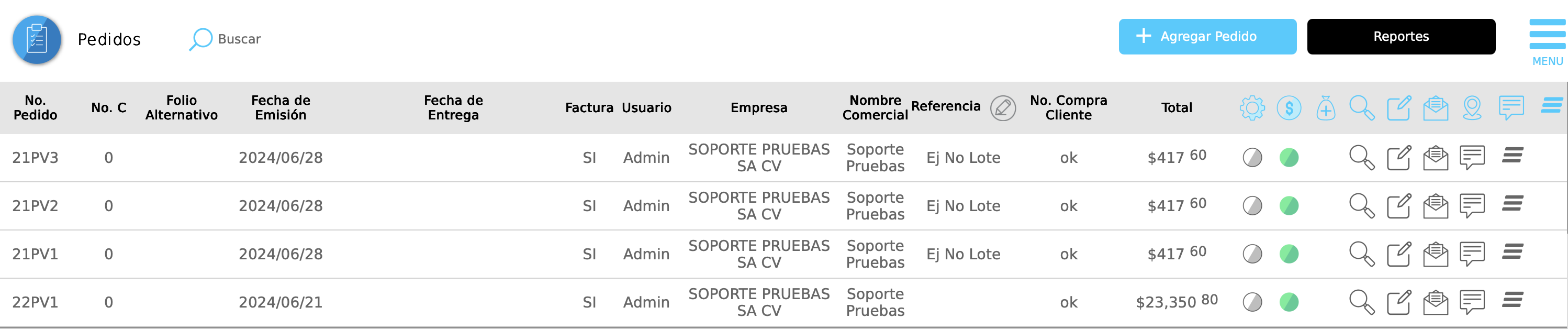The height and width of the screenshot is (329, 1568).
Task: Click the pencil icon next to Referencia
Action: pos(1003,108)
